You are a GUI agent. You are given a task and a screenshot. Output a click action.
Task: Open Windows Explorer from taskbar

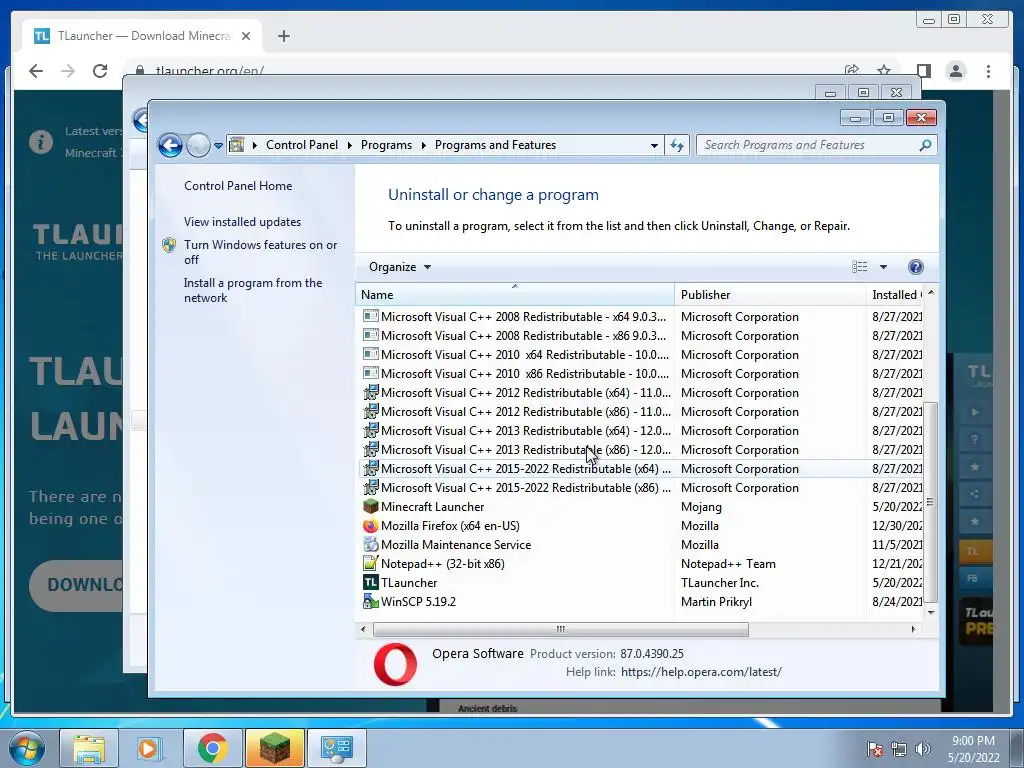[89, 748]
